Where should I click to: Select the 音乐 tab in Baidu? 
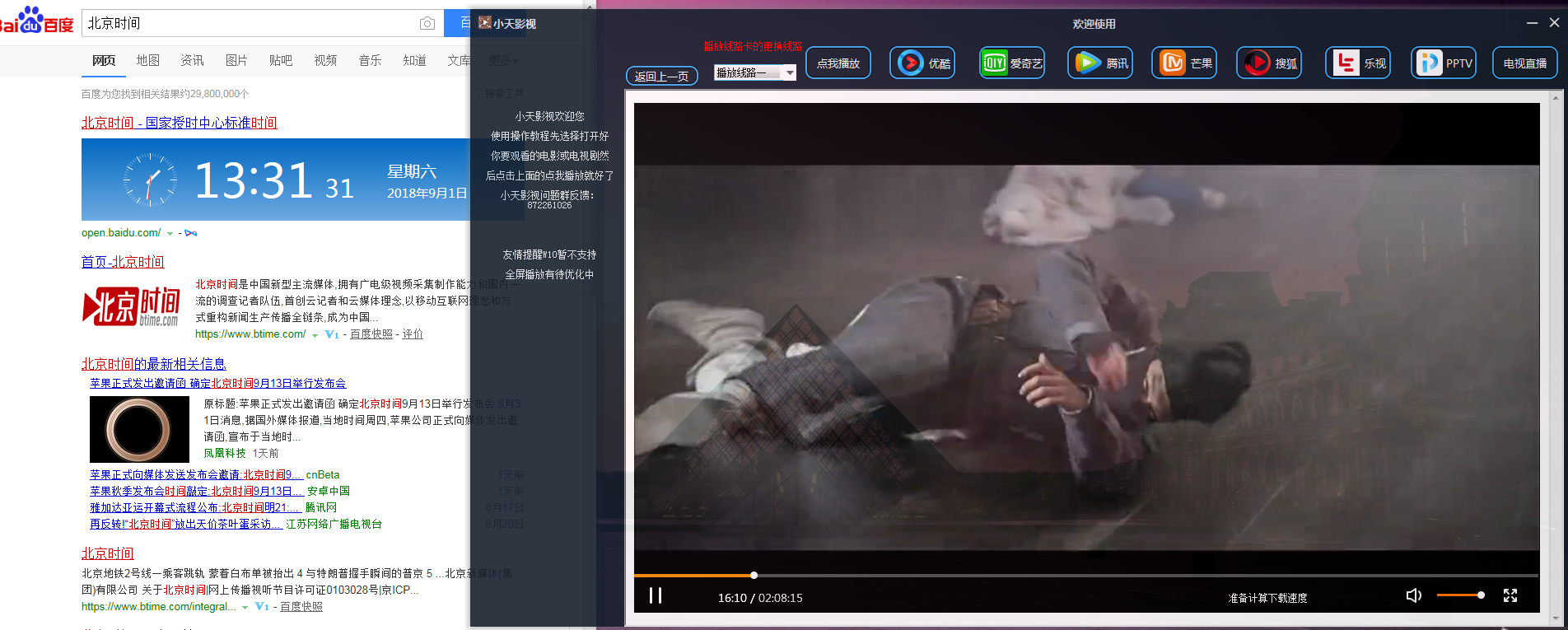click(370, 60)
